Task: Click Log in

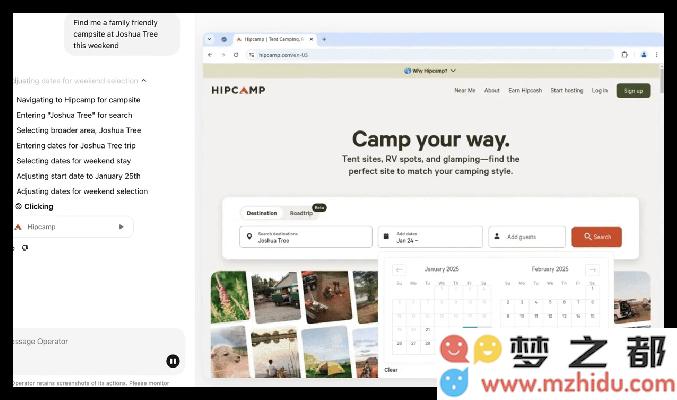Action: pos(600,90)
